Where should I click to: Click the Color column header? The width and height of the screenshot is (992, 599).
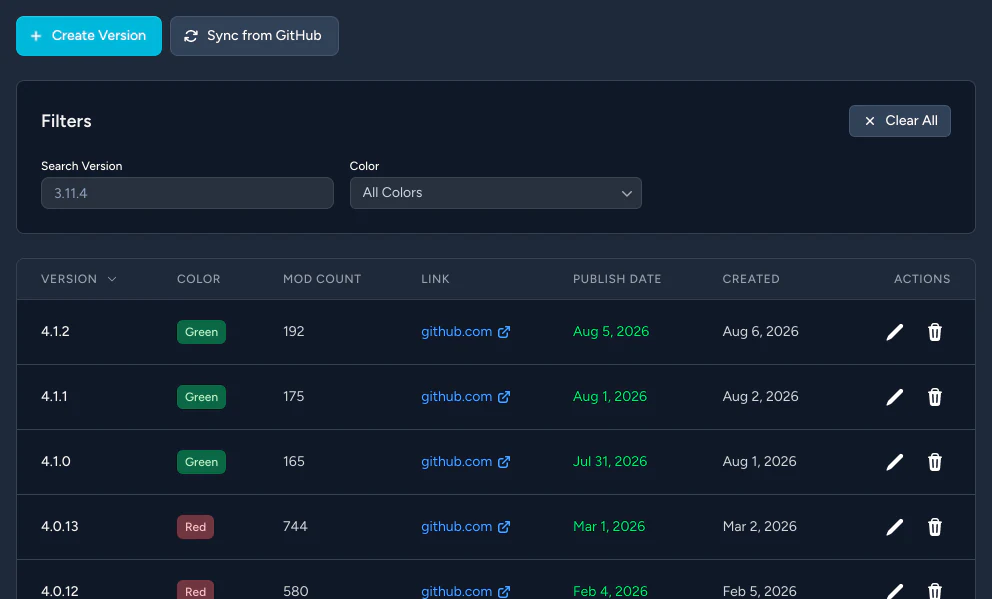[x=199, y=279]
